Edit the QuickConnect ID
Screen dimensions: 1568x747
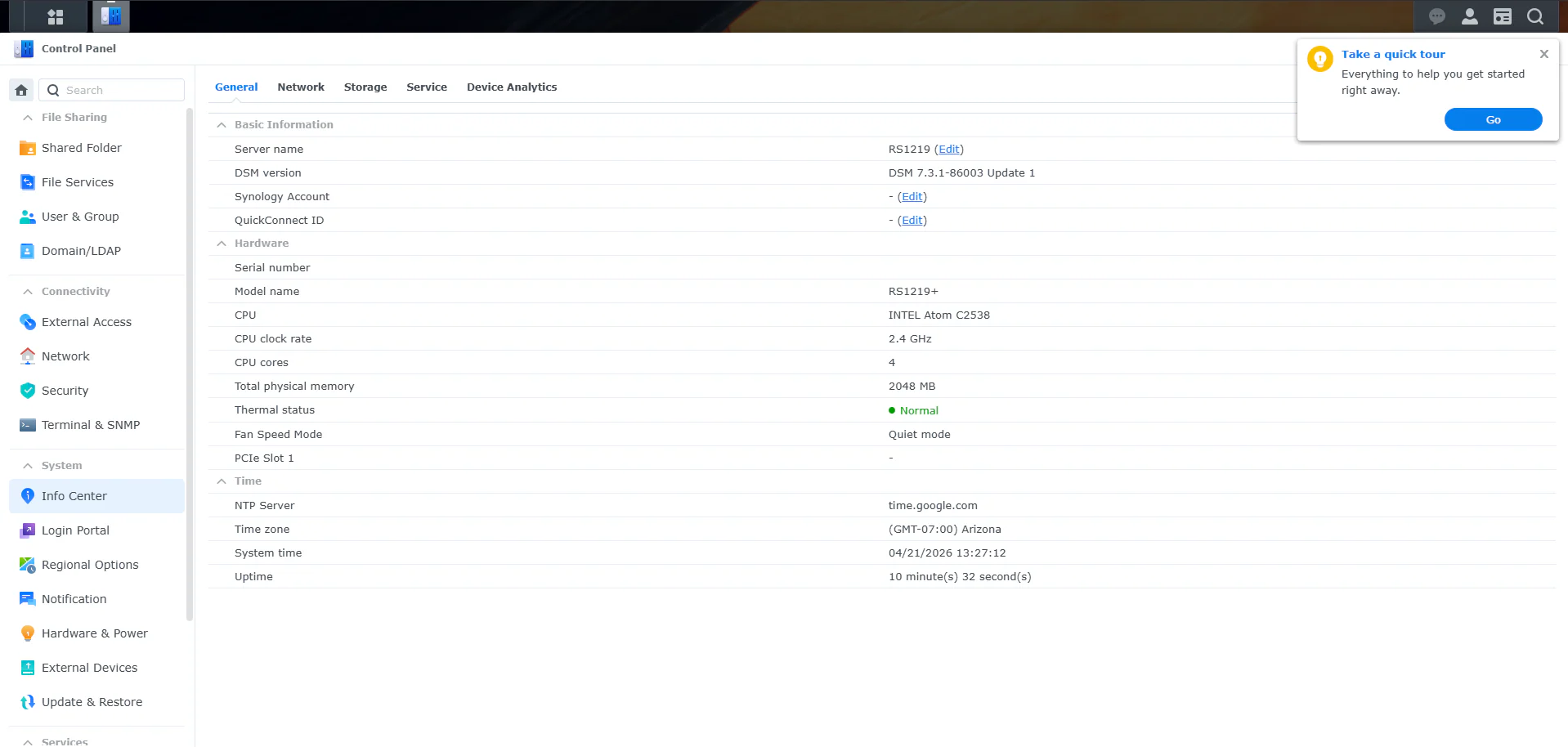tap(912, 220)
